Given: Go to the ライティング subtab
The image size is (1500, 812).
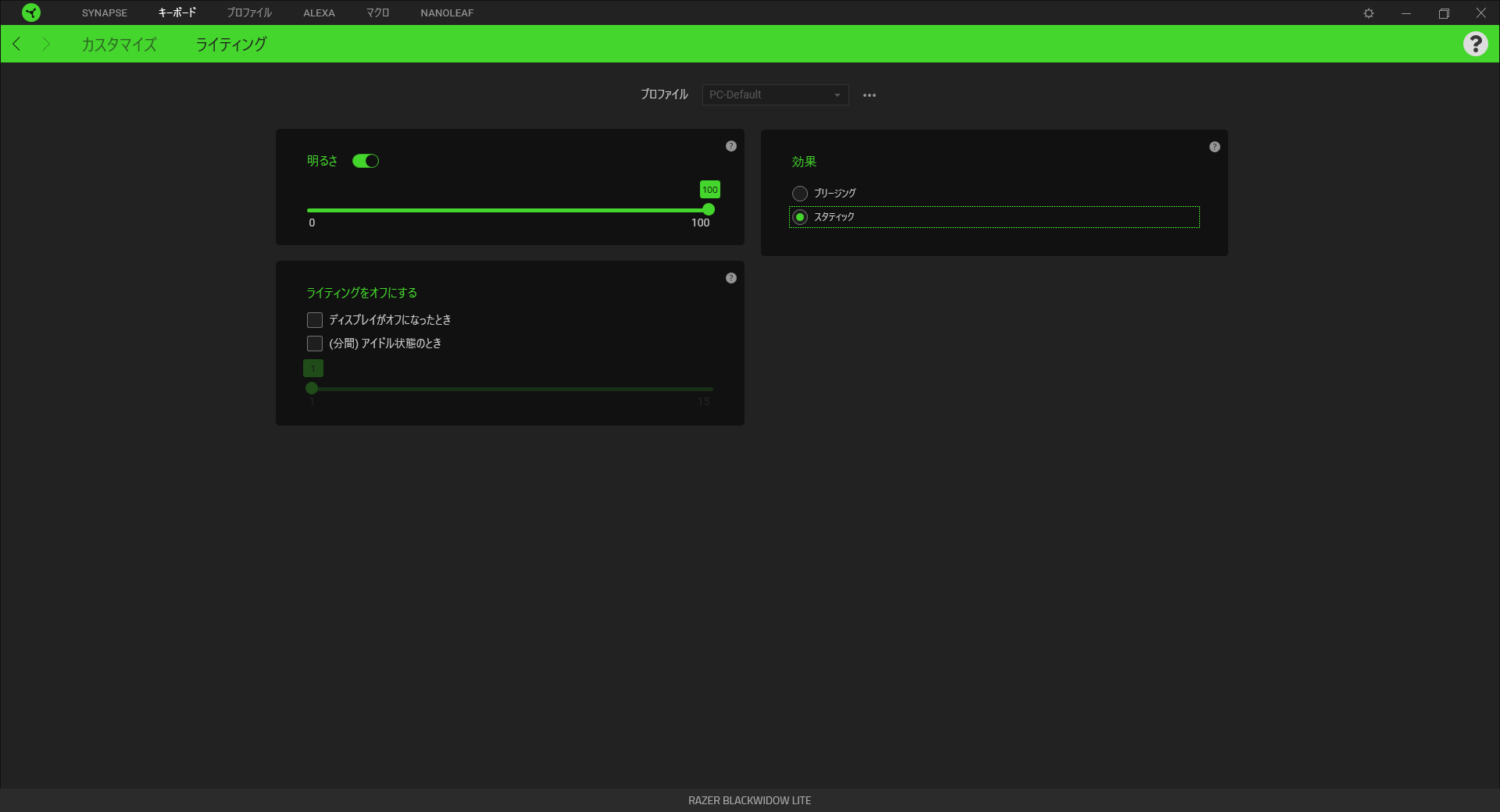Looking at the screenshot, I should [231, 45].
